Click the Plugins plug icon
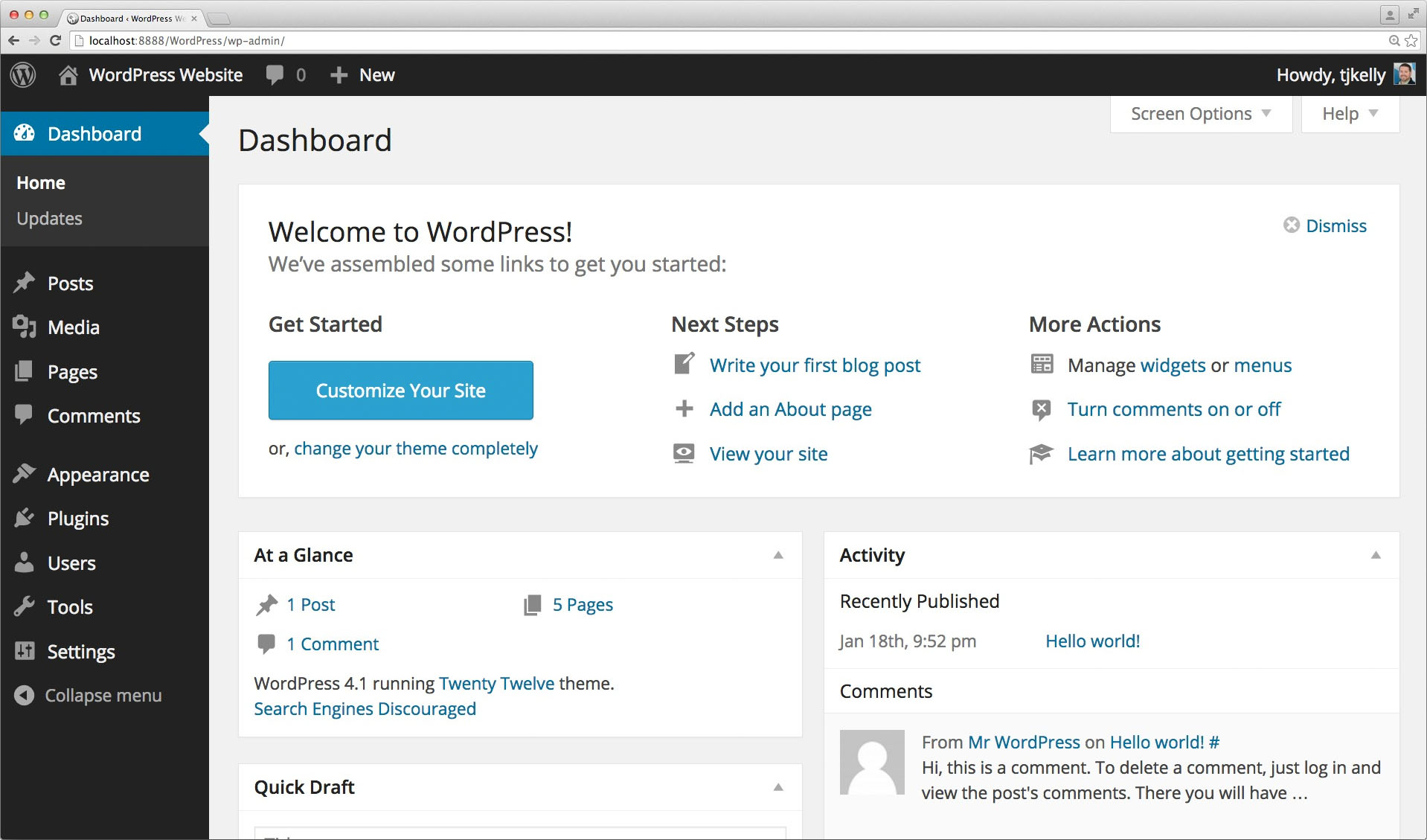1427x840 pixels. [x=25, y=518]
